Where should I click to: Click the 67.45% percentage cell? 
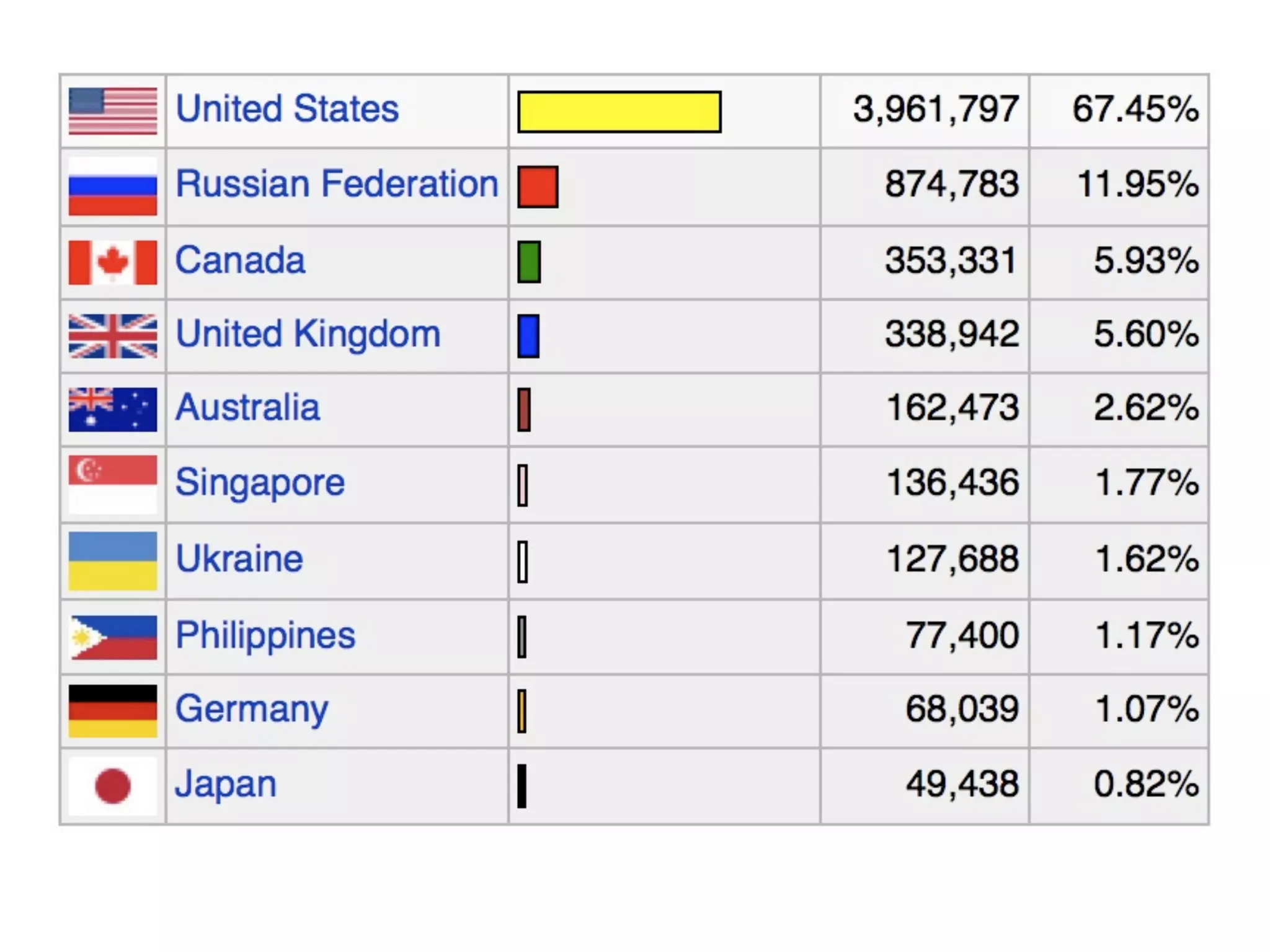(1135, 110)
